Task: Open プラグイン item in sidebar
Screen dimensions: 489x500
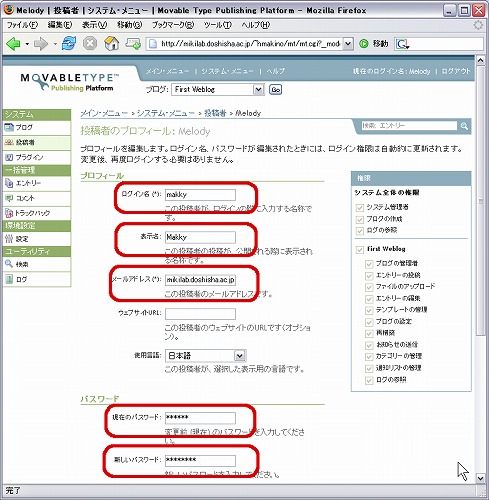Action: coord(37,157)
